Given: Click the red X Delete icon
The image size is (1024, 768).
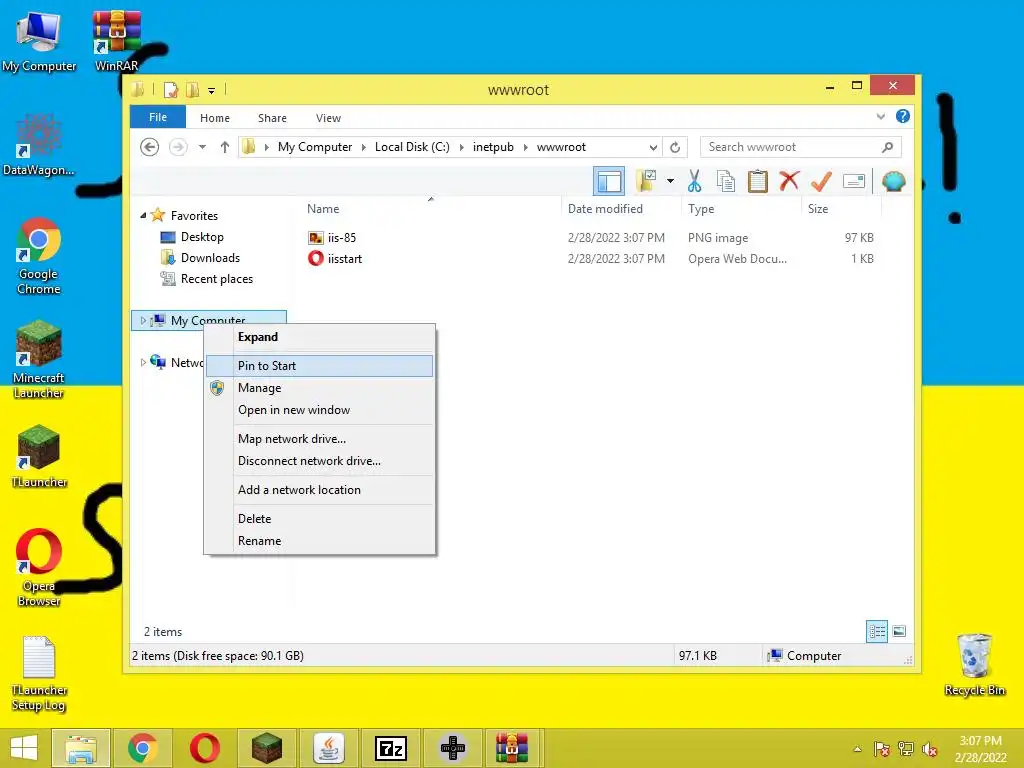Looking at the screenshot, I should click(x=789, y=180).
